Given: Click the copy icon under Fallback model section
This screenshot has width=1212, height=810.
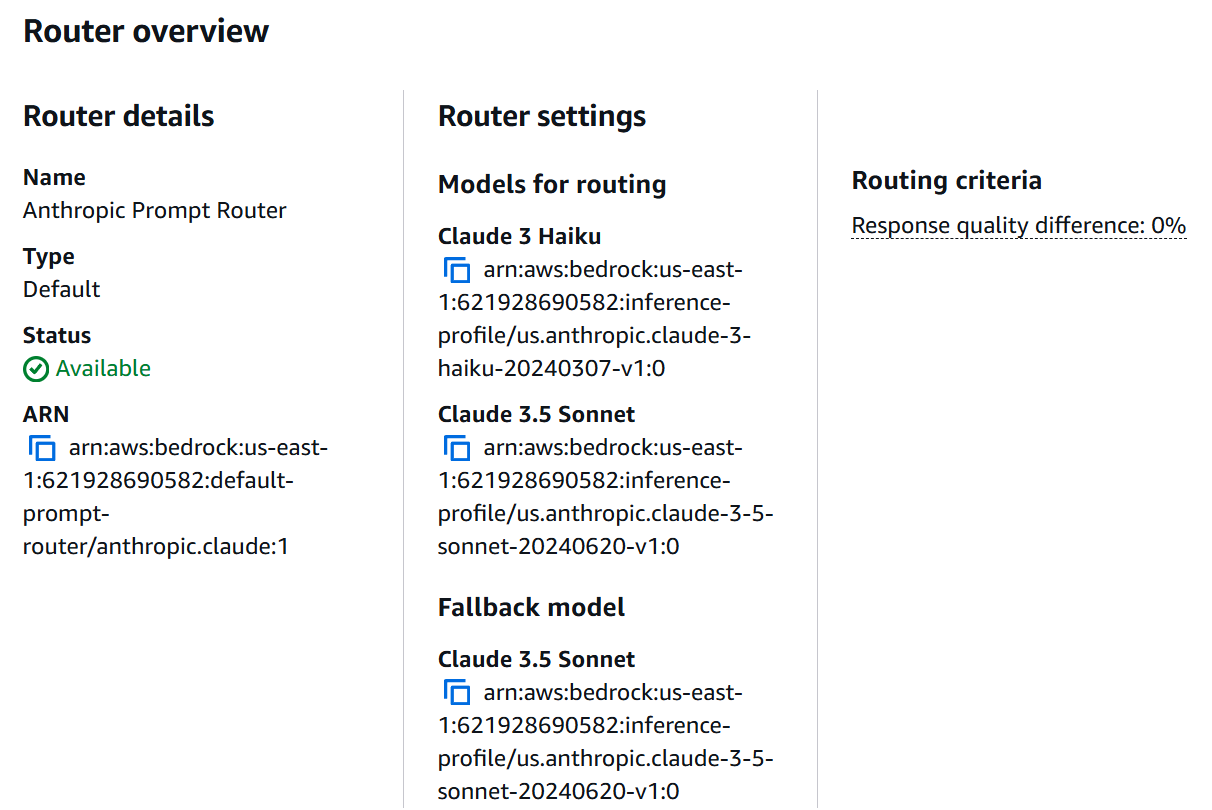Looking at the screenshot, I should point(456,692).
